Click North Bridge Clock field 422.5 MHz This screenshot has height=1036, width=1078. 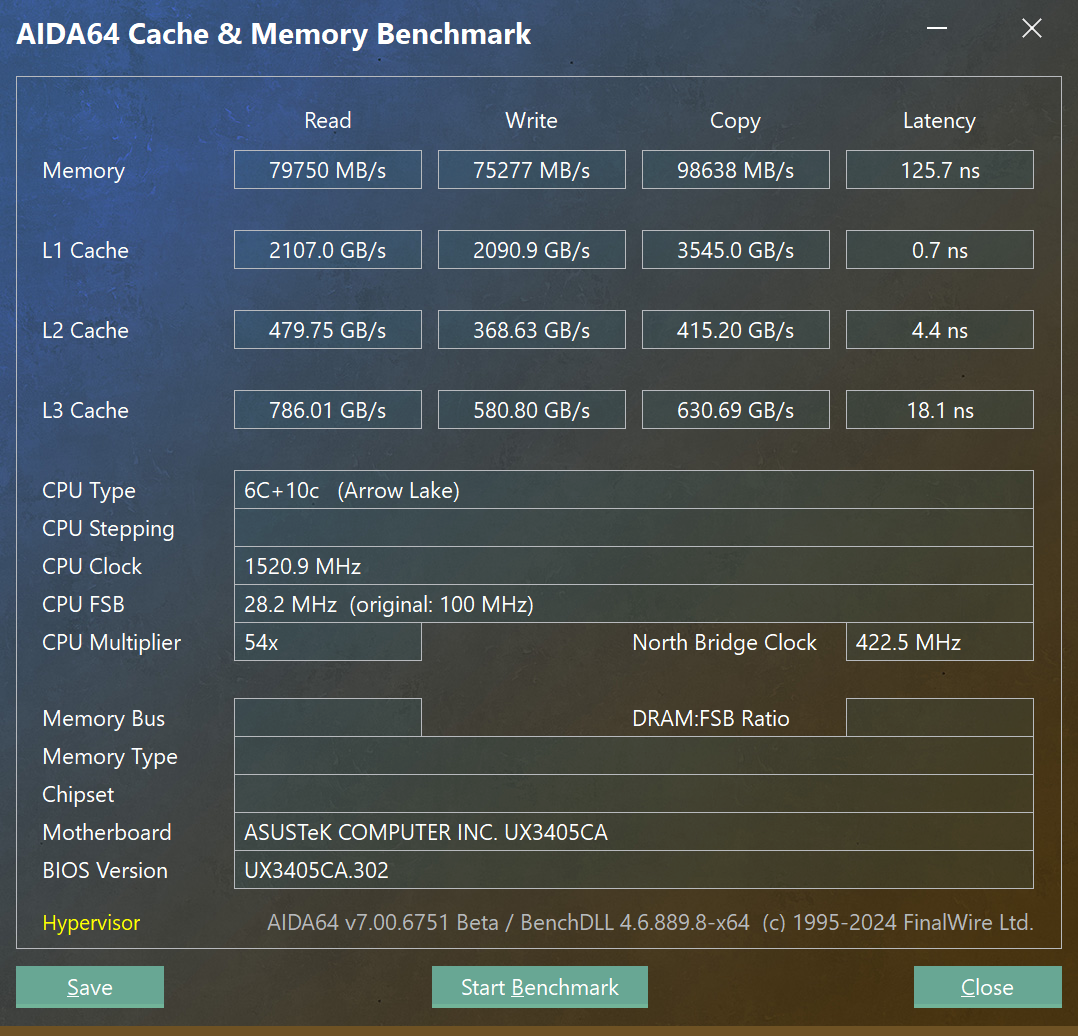(940, 642)
